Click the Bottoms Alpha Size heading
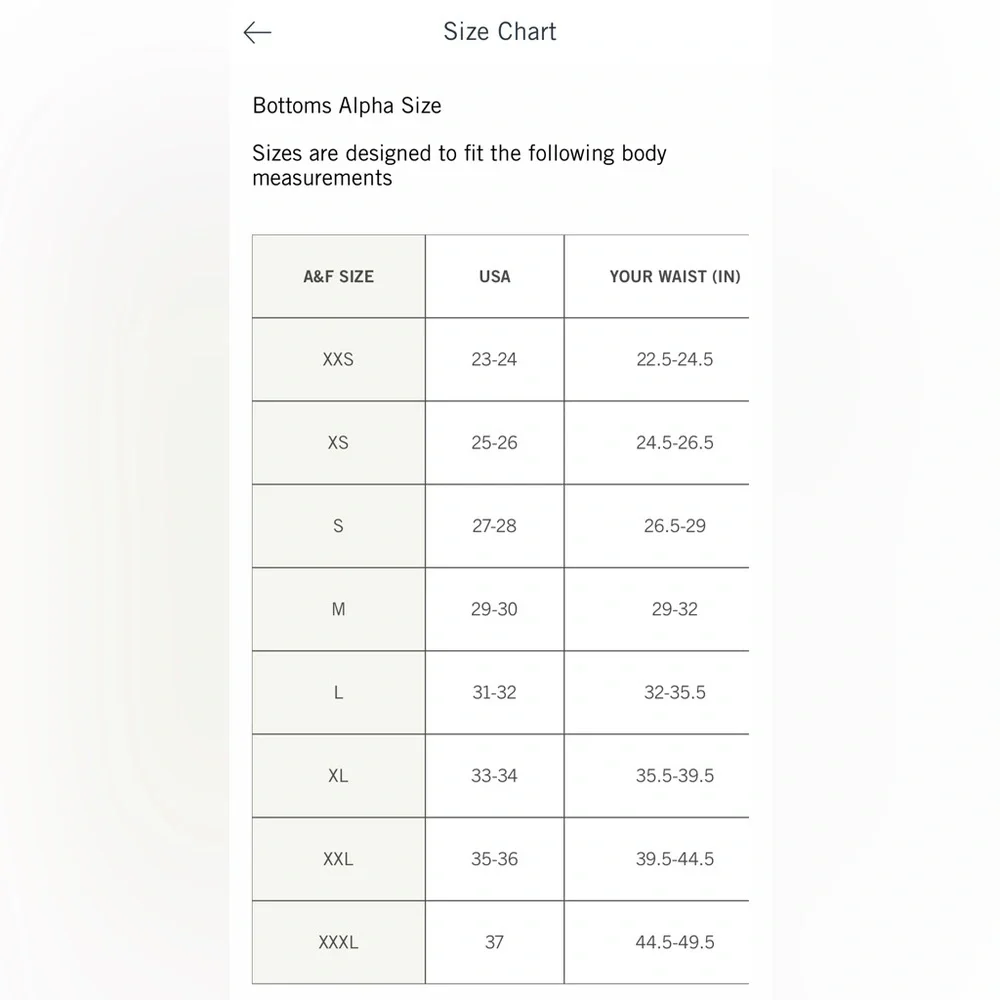This screenshot has height=1000, width=1000. 347,105
